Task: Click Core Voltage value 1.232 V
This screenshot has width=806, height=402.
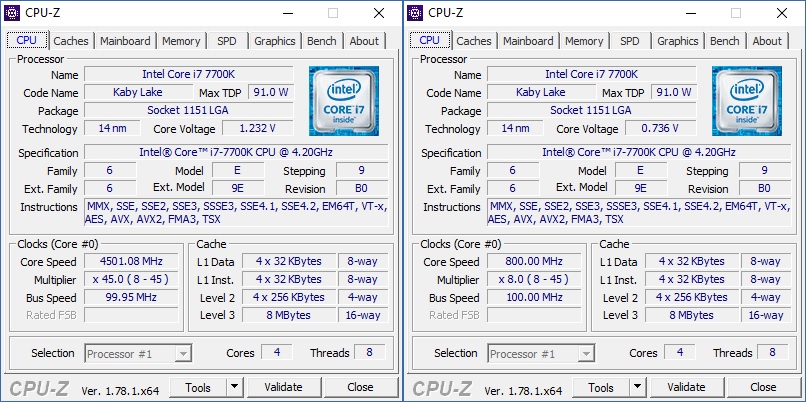Action: pyautogui.click(x=258, y=129)
